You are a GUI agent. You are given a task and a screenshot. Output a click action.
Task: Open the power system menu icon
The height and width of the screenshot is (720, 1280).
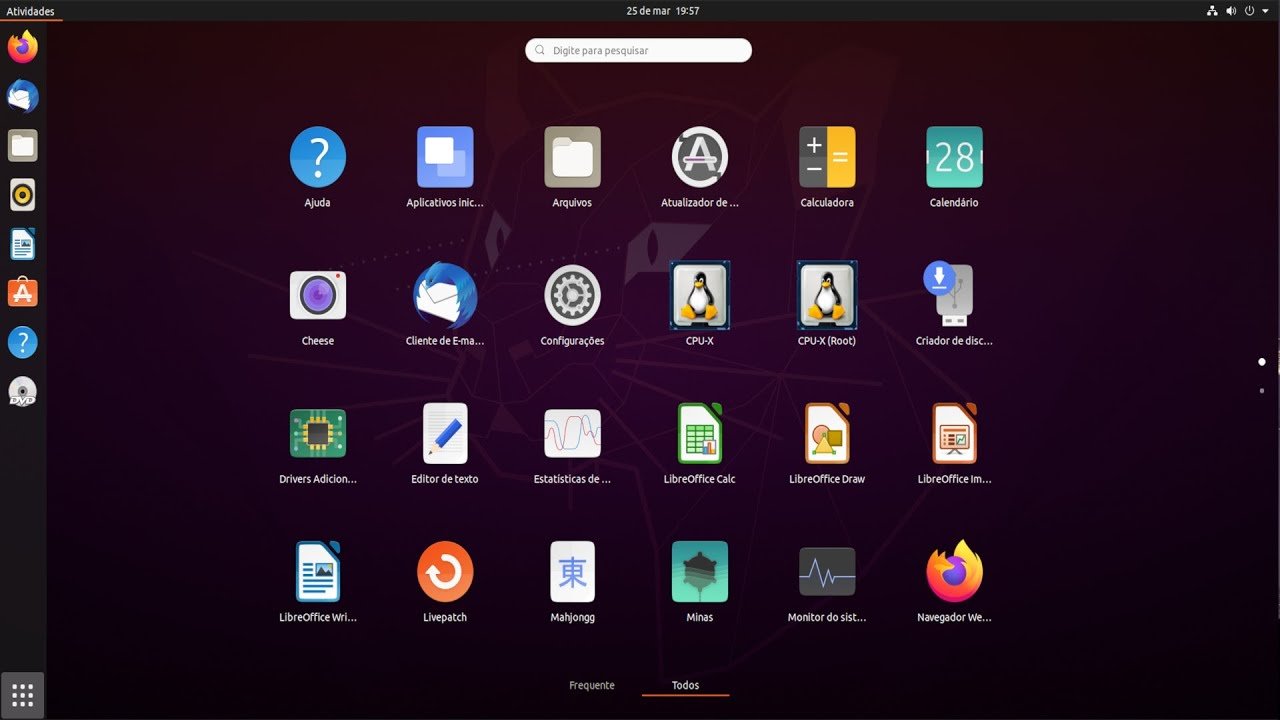tap(1249, 11)
